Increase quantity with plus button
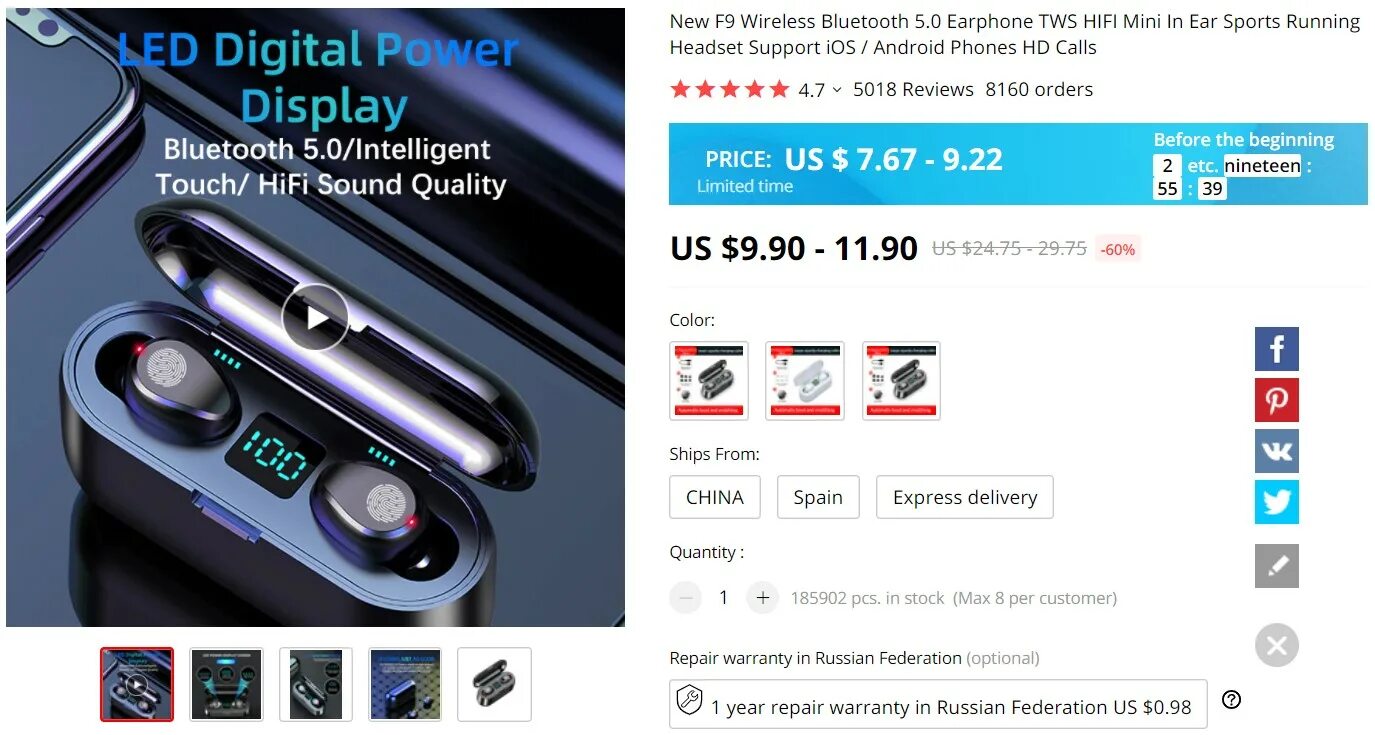This screenshot has height=735, width=1375. pyautogui.click(x=762, y=598)
